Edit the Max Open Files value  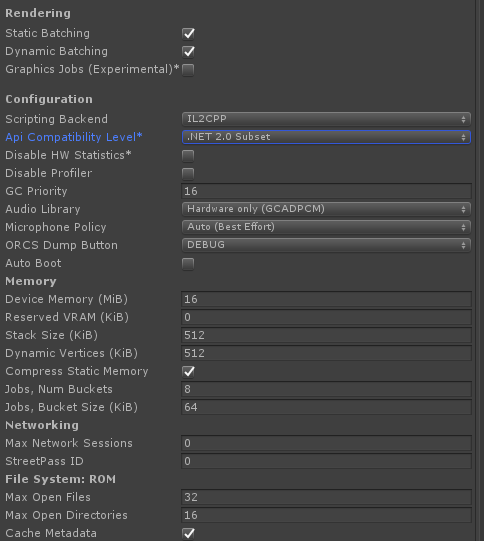coord(326,497)
